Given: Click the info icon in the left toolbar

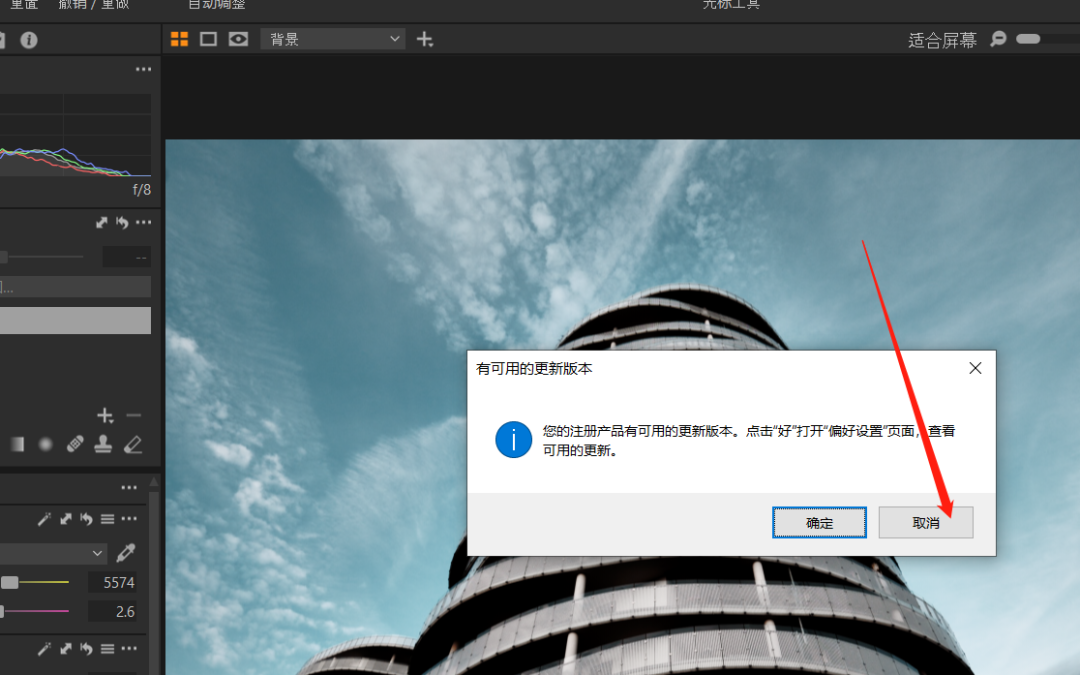Looking at the screenshot, I should coord(28,40).
